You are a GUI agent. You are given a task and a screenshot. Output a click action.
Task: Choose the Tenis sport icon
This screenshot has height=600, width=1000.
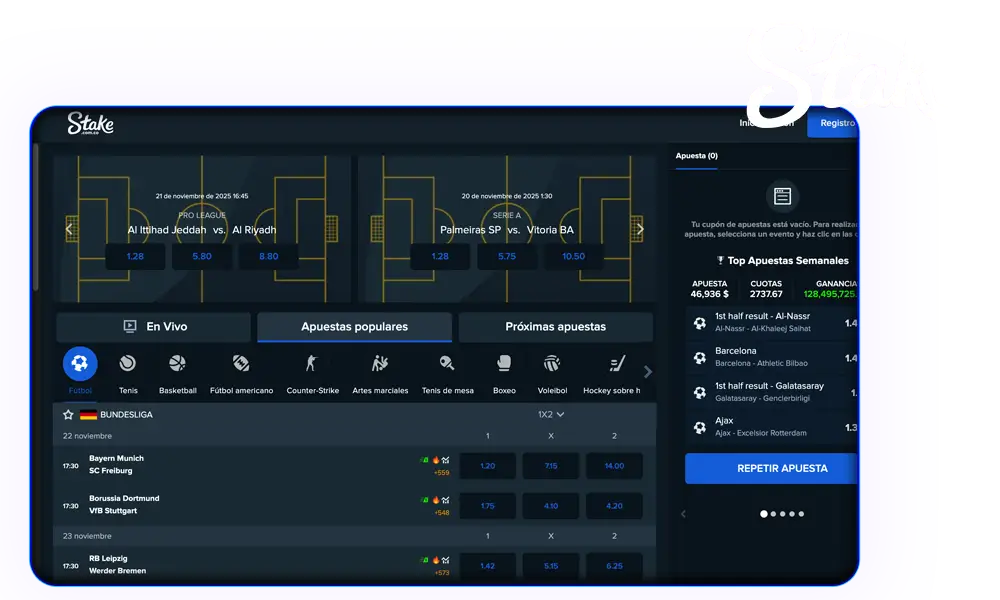tap(128, 364)
